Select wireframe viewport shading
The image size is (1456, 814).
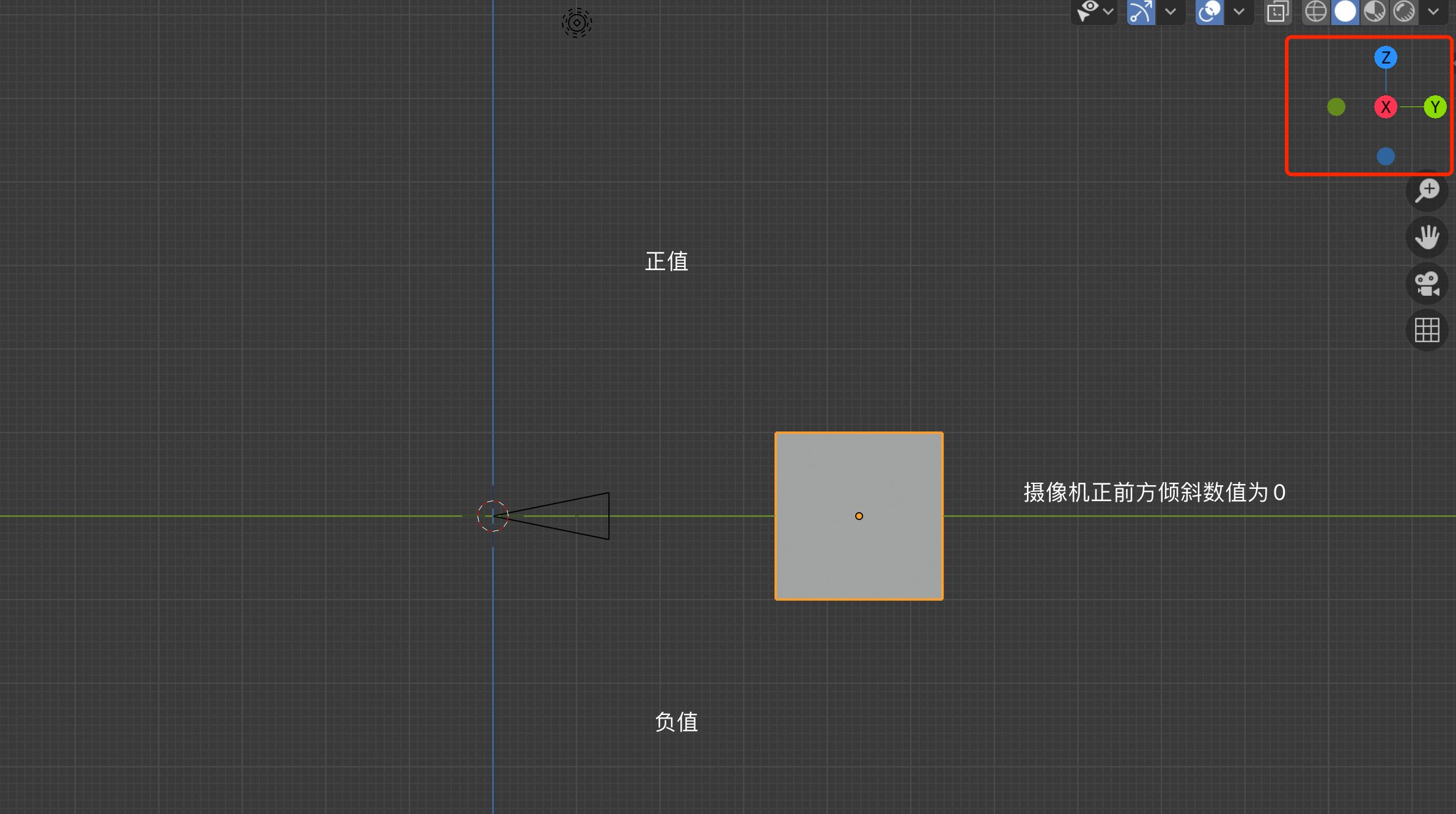(x=1315, y=11)
